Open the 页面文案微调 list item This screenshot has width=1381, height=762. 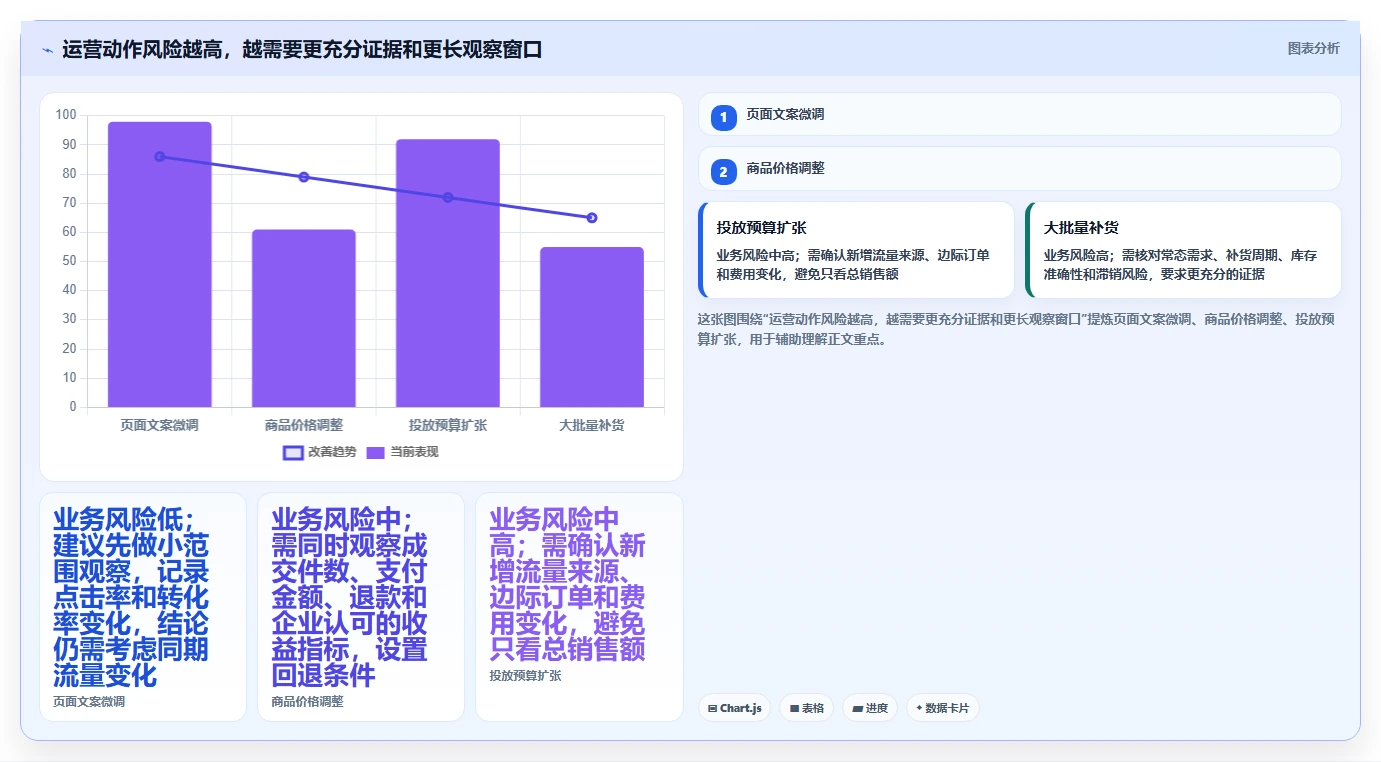tap(1019, 114)
